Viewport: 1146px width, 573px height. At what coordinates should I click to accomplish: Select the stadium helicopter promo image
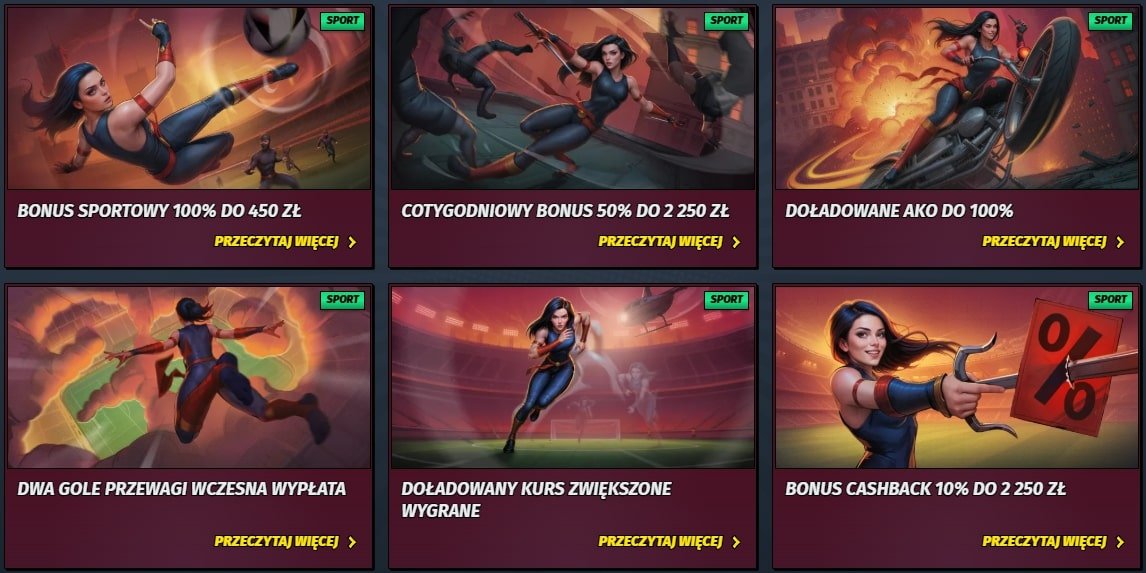(x=573, y=377)
